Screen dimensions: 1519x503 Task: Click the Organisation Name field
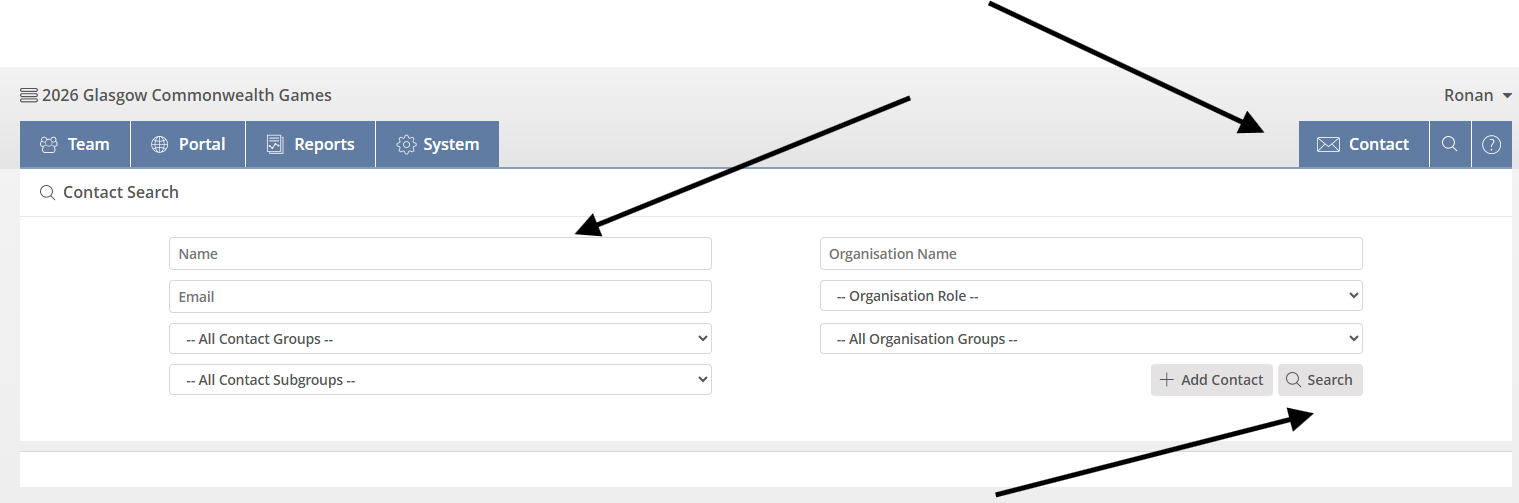(x=1090, y=254)
